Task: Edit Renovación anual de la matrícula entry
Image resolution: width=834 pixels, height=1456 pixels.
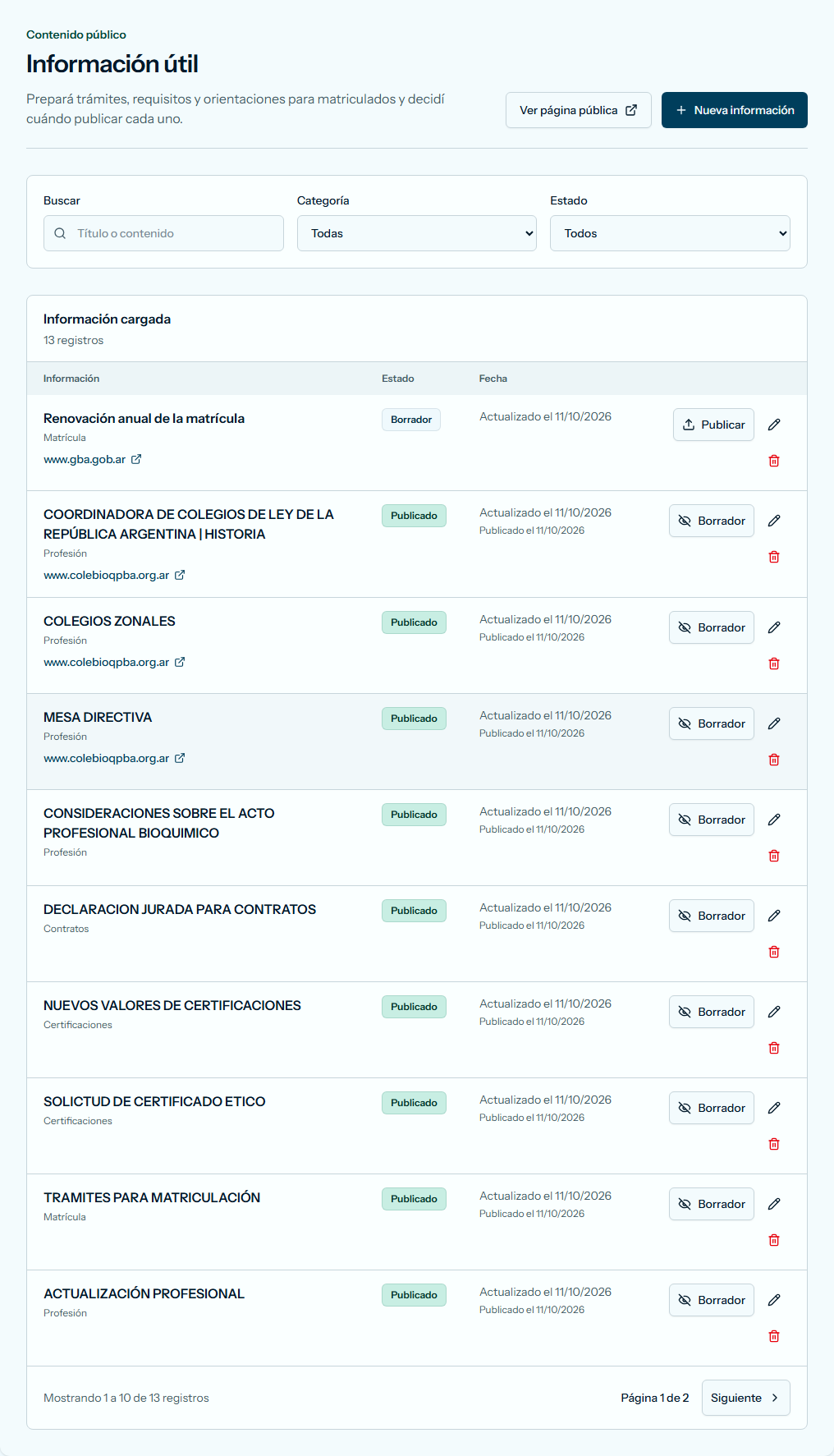Action: click(774, 425)
